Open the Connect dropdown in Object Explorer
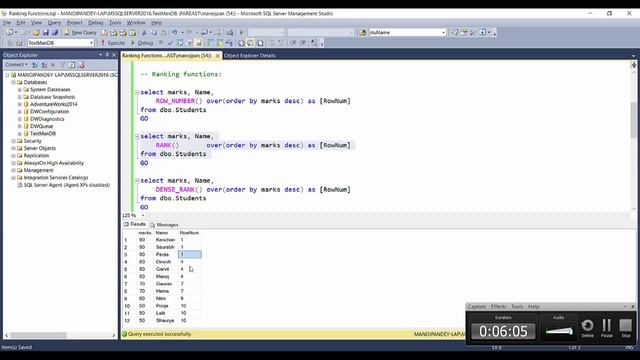 pyautogui.click(x=16, y=65)
